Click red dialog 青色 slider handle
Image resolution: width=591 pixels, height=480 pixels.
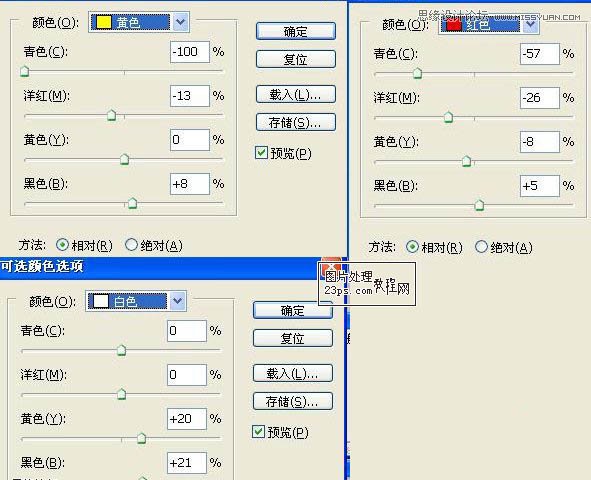pyautogui.click(x=417, y=73)
